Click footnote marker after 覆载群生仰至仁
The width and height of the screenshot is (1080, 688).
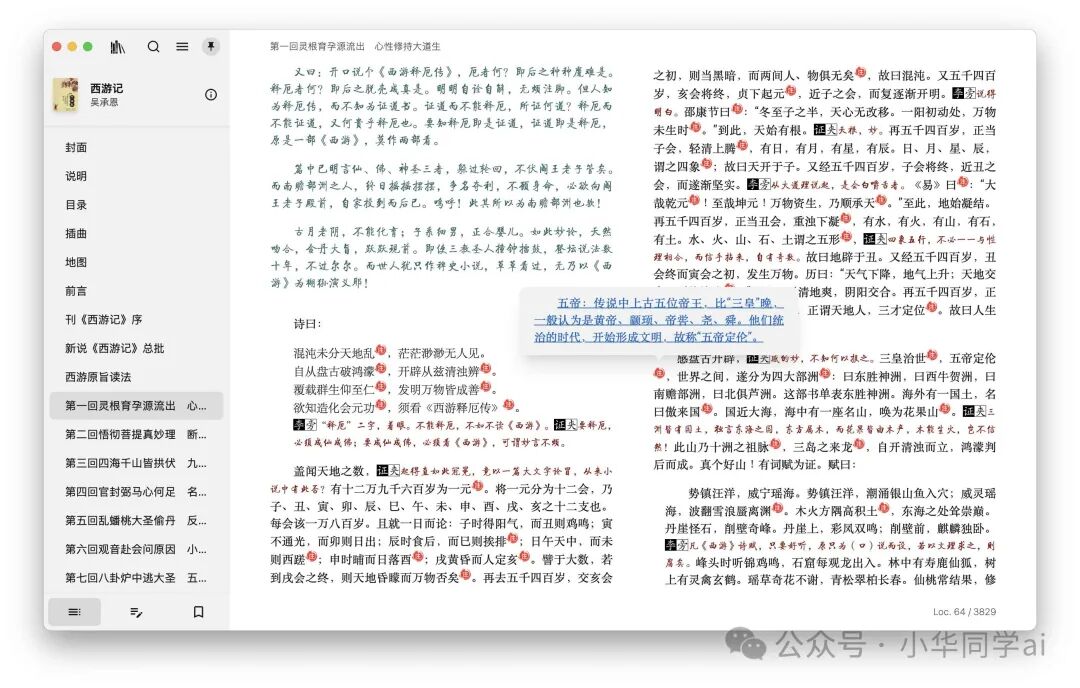coord(381,386)
